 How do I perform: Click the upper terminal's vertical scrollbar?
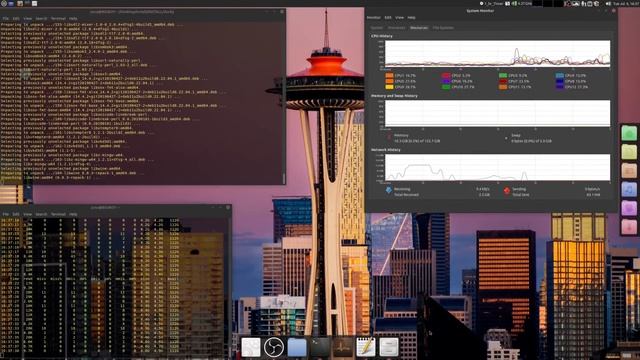click(284, 102)
